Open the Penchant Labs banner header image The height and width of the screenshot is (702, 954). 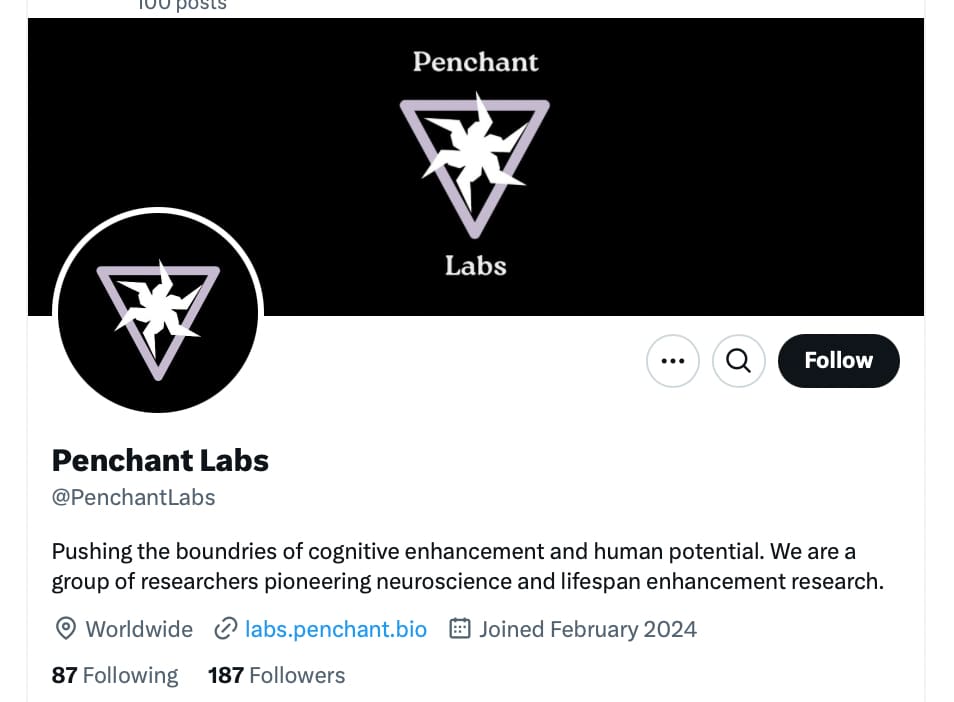[476, 167]
